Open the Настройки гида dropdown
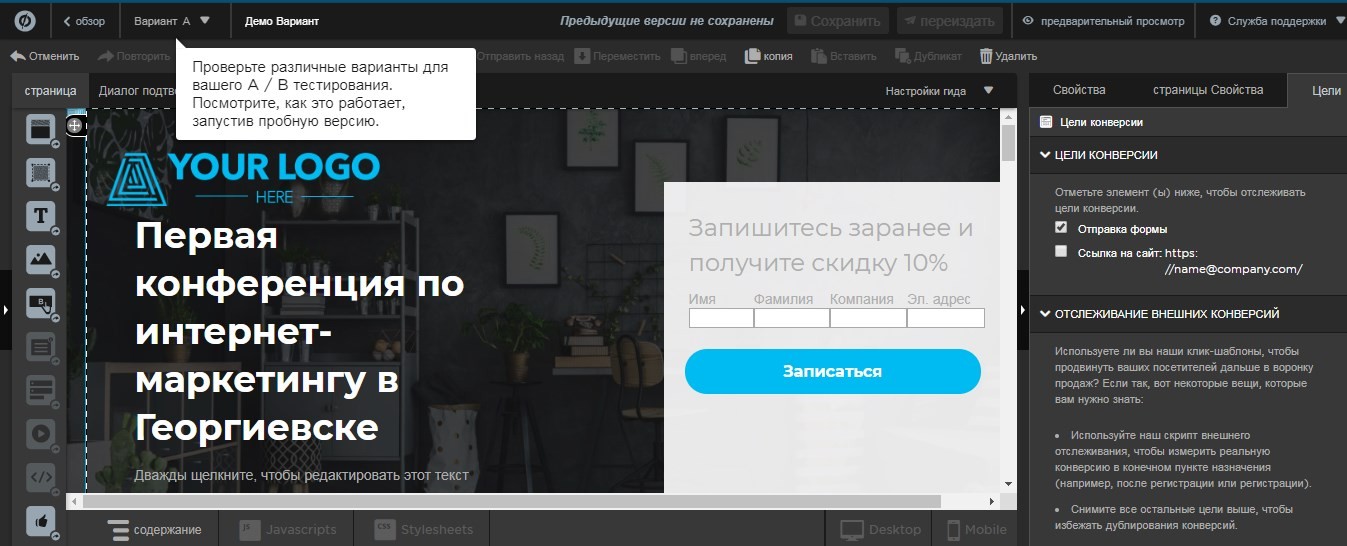This screenshot has width=1347, height=546. click(940, 91)
